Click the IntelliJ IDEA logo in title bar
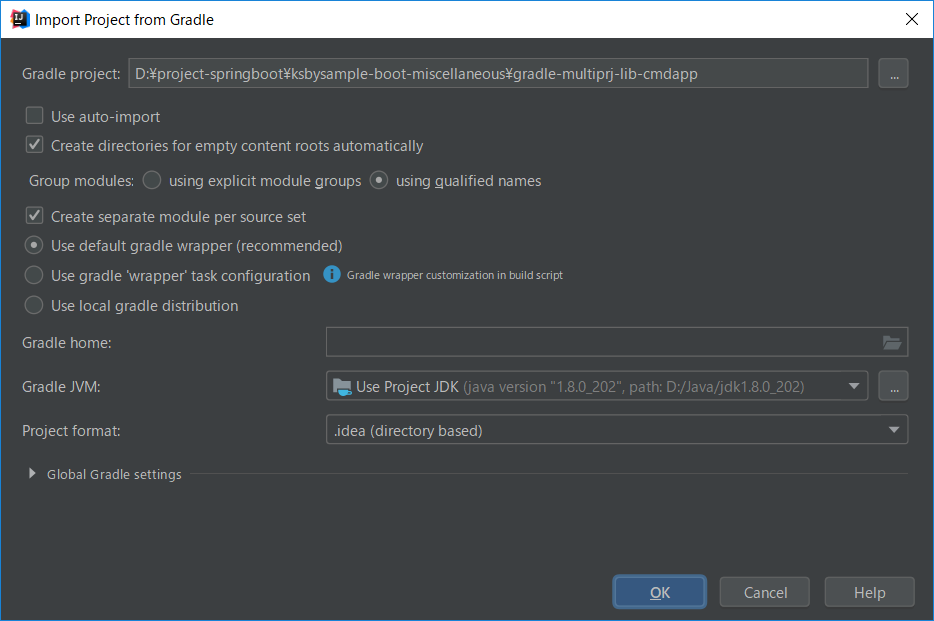934x621 pixels. (20, 19)
